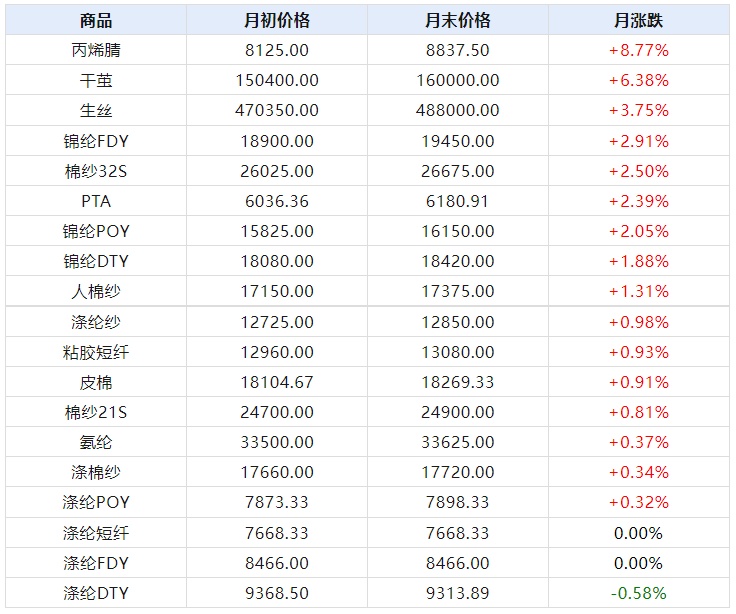The image size is (736, 614).
Task: Select the +8.77% monthly change cell
Action: (x=638, y=50)
